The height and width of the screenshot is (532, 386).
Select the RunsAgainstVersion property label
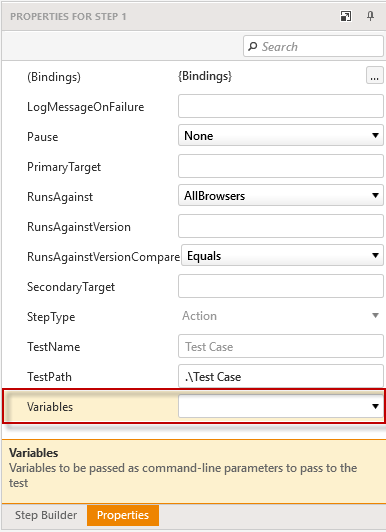tap(79, 227)
